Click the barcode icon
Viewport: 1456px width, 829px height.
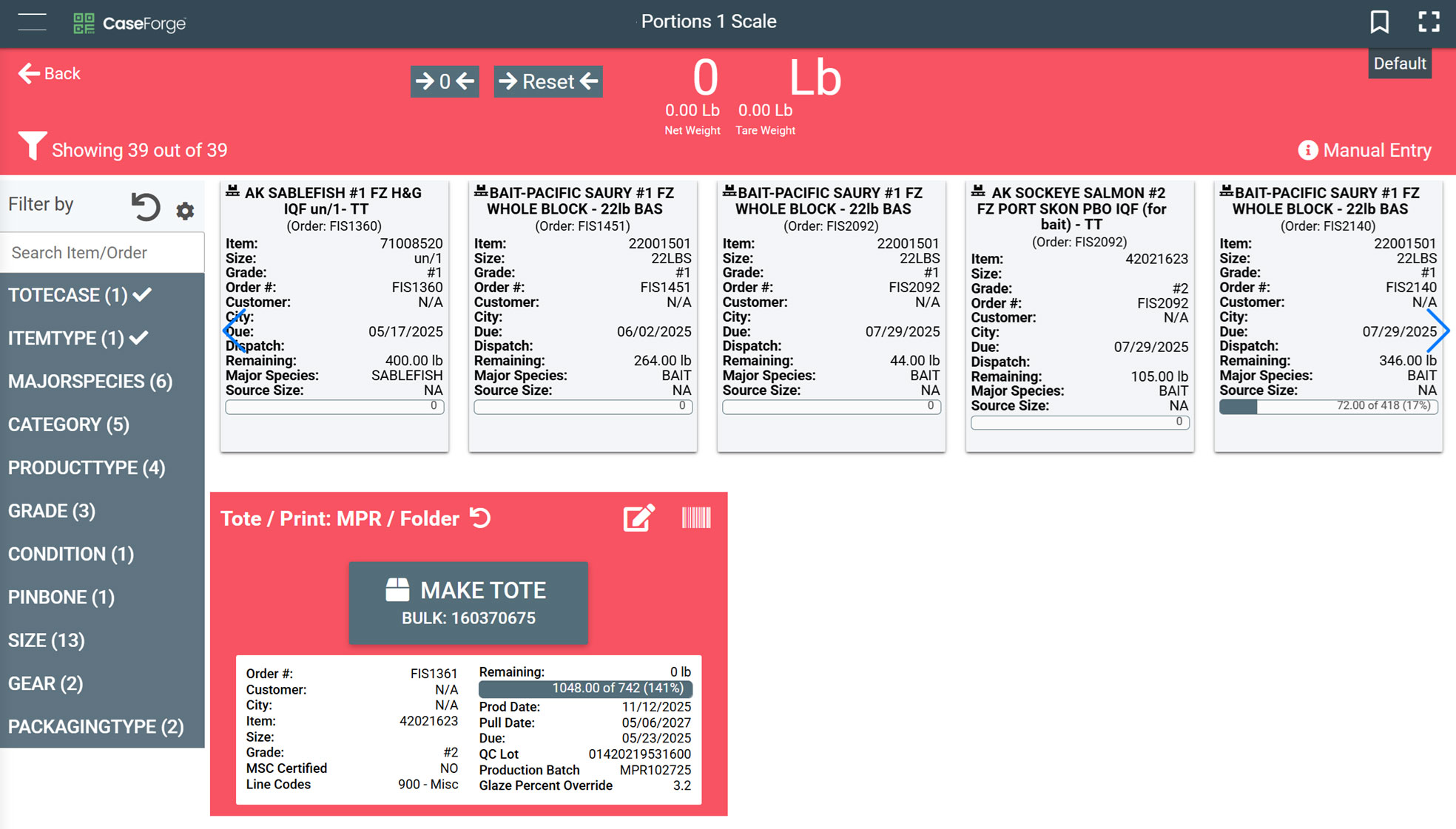click(695, 518)
